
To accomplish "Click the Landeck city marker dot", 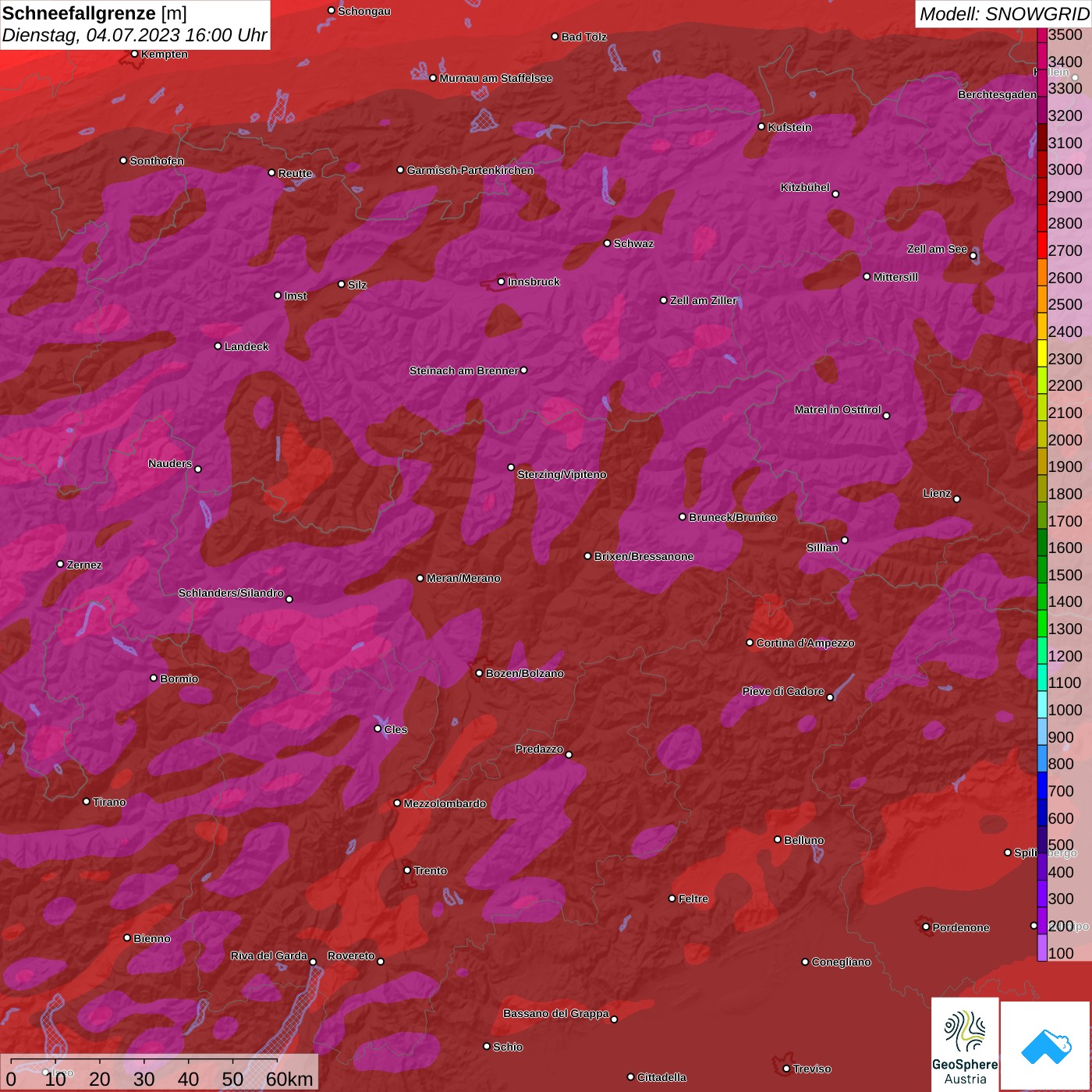I will pyautogui.click(x=218, y=346).
